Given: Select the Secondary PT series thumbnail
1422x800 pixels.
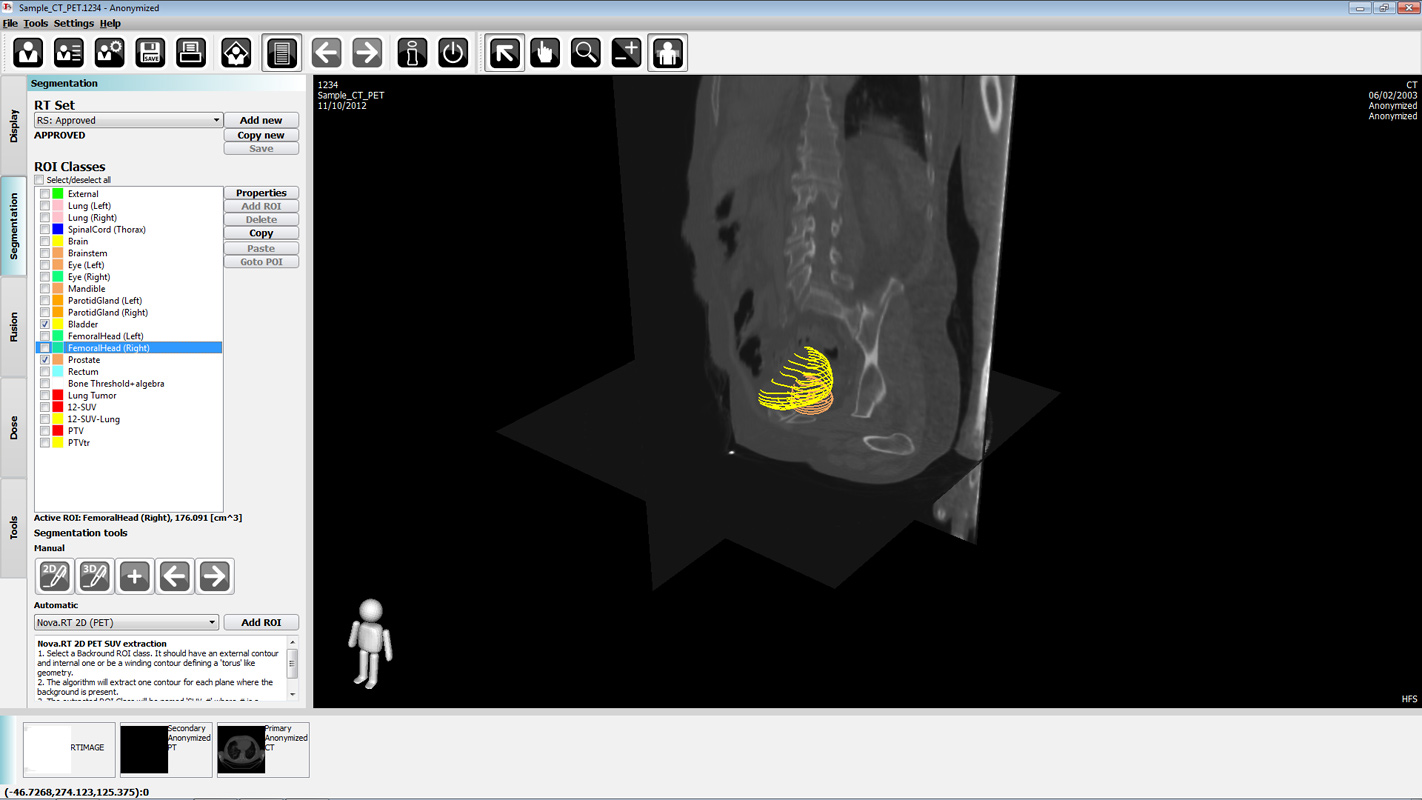Looking at the screenshot, I should pos(166,750).
